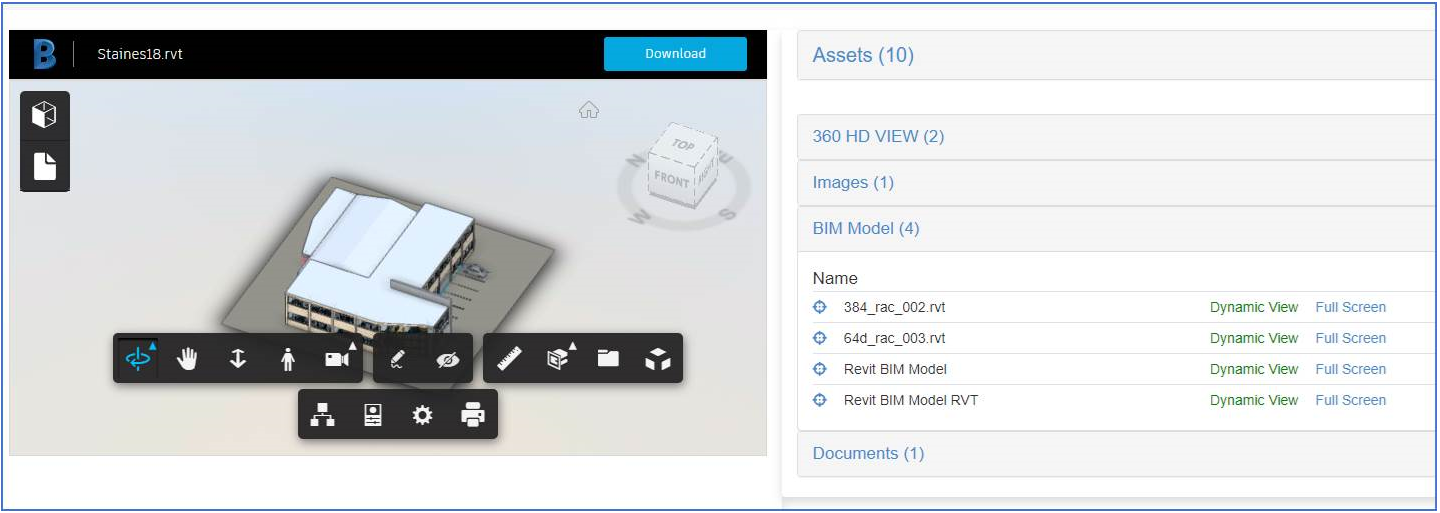Screen dimensions: 1440x513
Task: Select the Orbit tool in viewer toolbar
Action: 138,359
